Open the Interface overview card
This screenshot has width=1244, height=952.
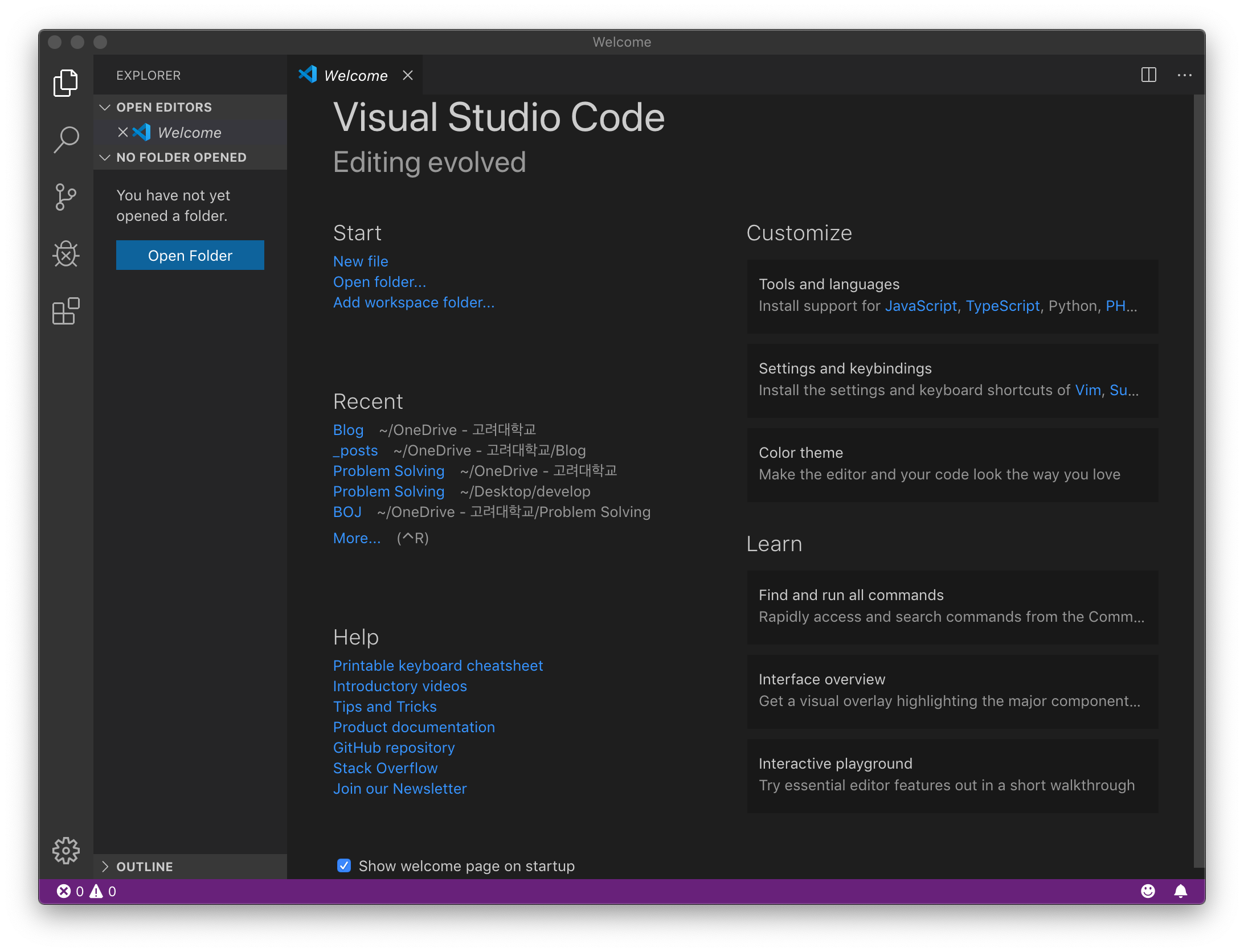click(x=952, y=691)
